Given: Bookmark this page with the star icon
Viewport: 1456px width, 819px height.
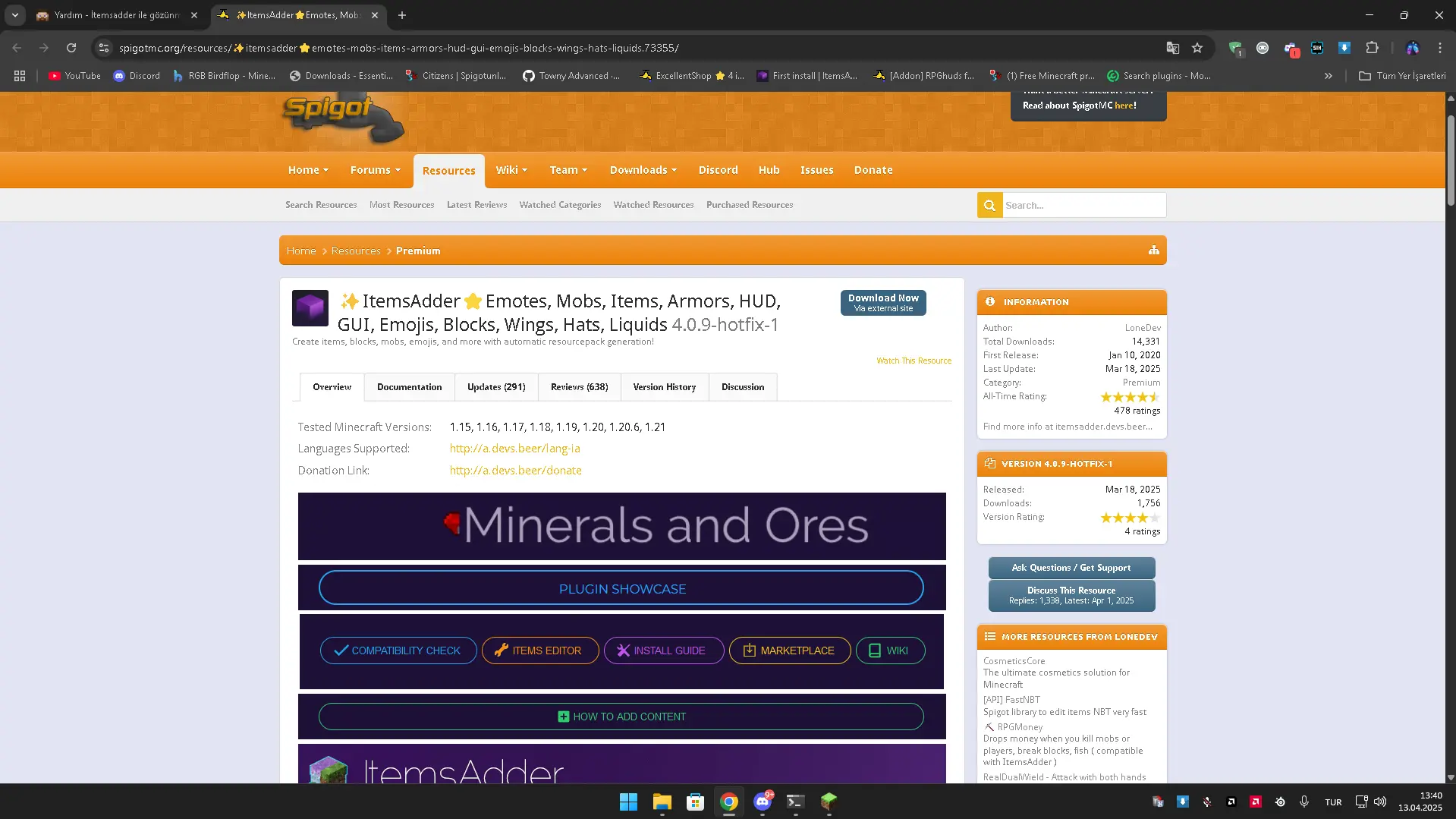Looking at the screenshot, I should pyautogui.click(x=1197, y=48).
